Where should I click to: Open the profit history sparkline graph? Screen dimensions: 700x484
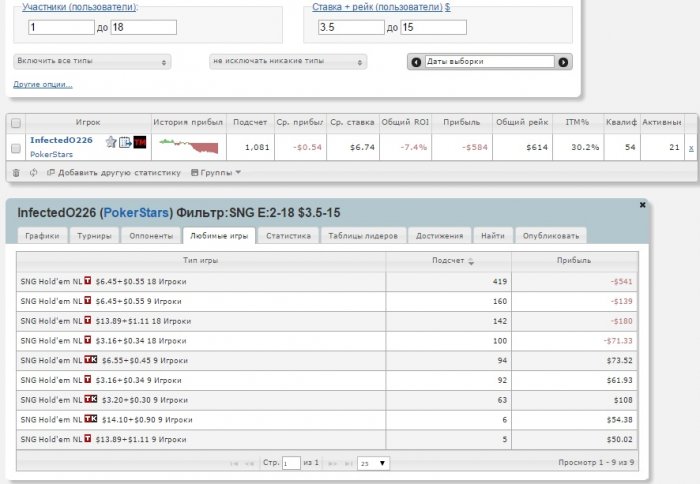[x=189, y=146]
